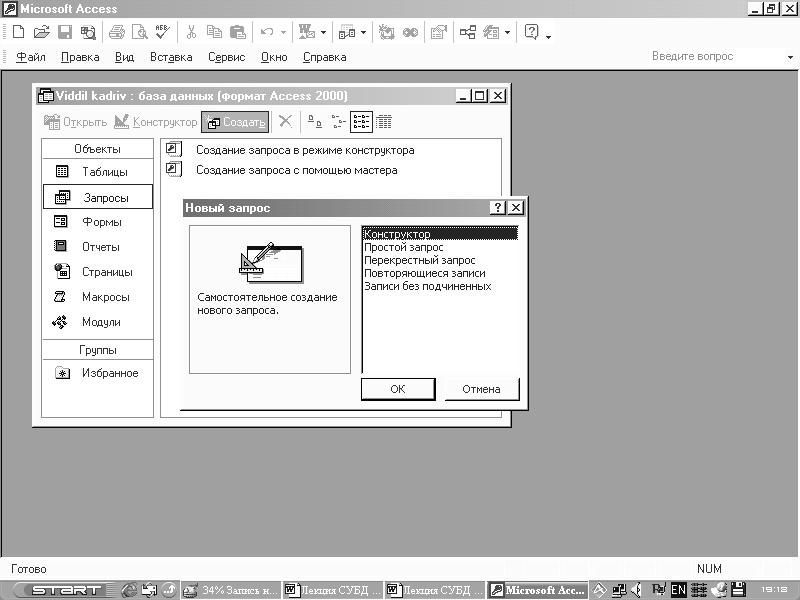Click the Группы header bar

(97, 350)
